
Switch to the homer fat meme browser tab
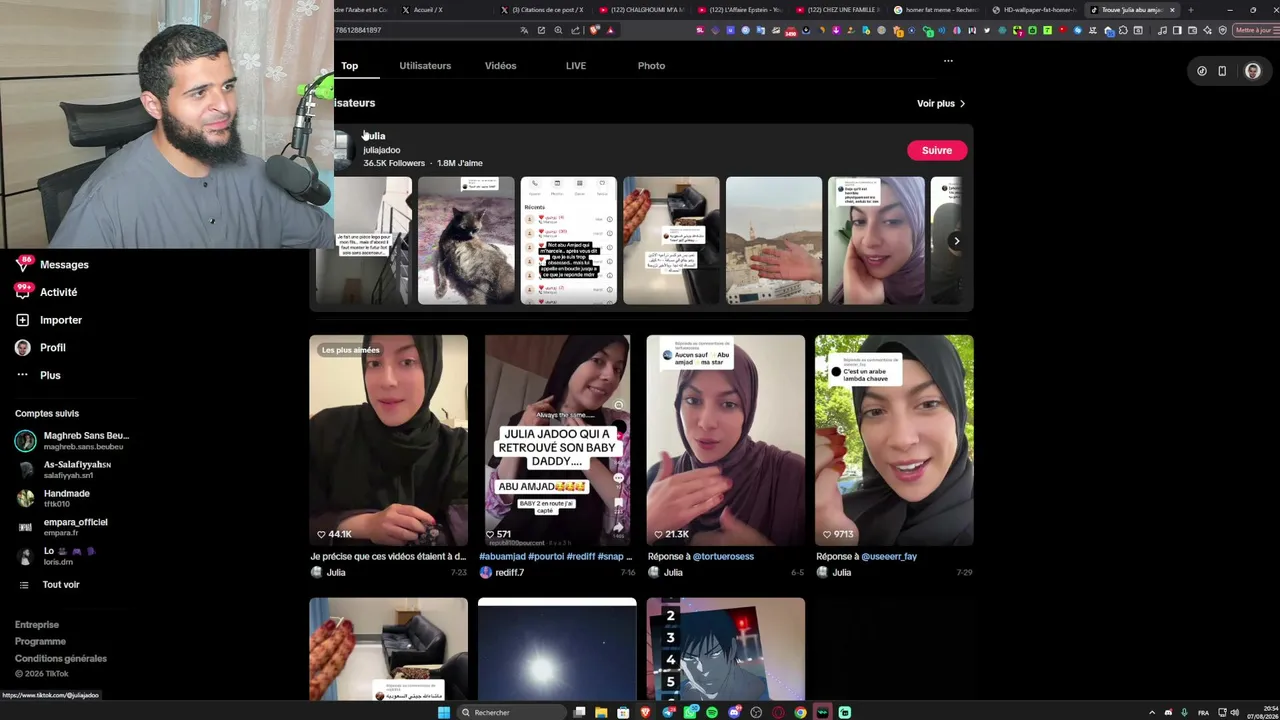[x=936, y=10]
